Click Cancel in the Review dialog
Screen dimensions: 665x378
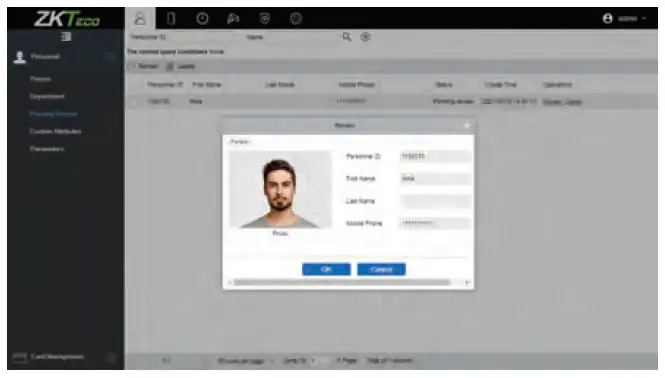point(381,269)
